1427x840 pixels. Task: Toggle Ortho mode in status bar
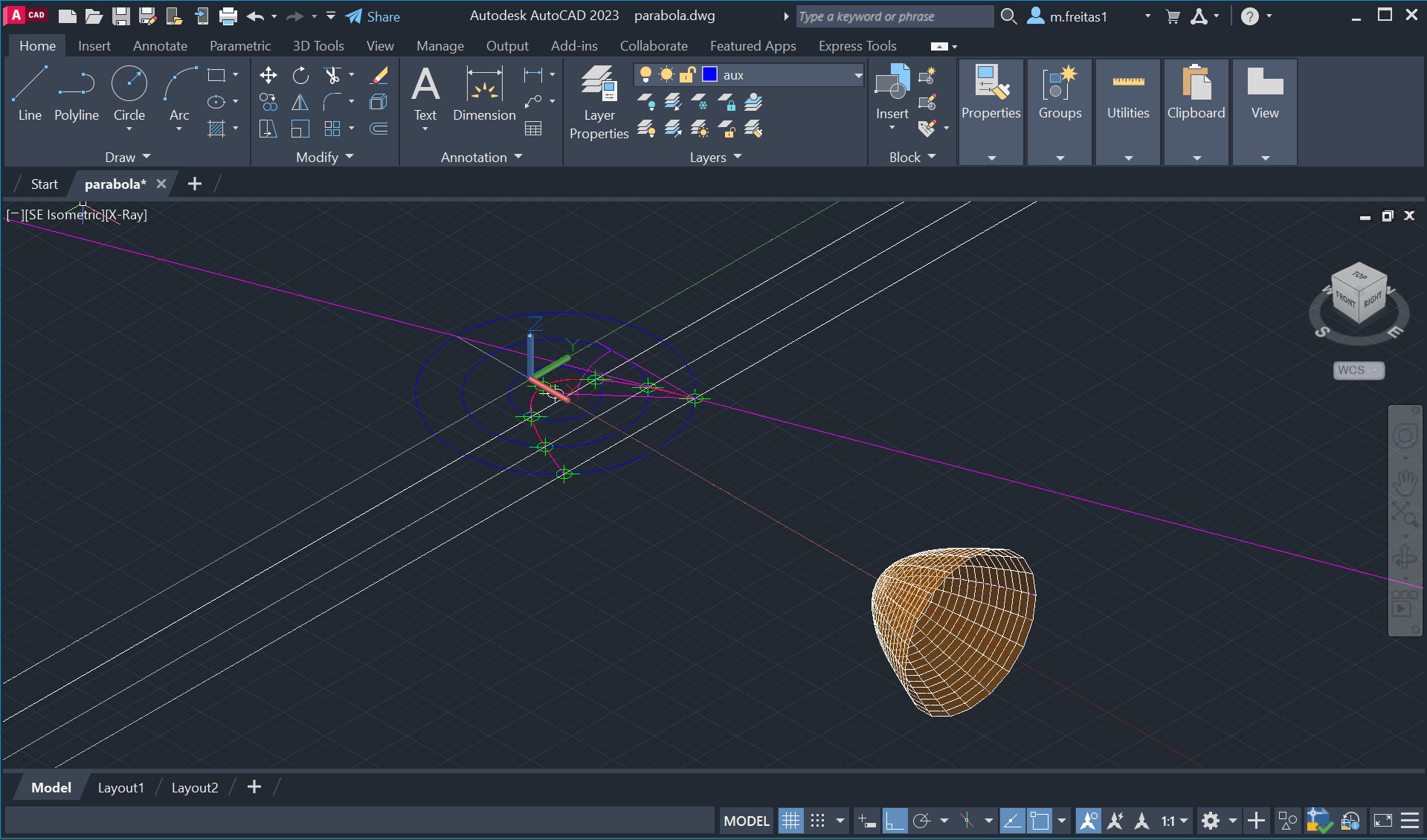(894, 821)
